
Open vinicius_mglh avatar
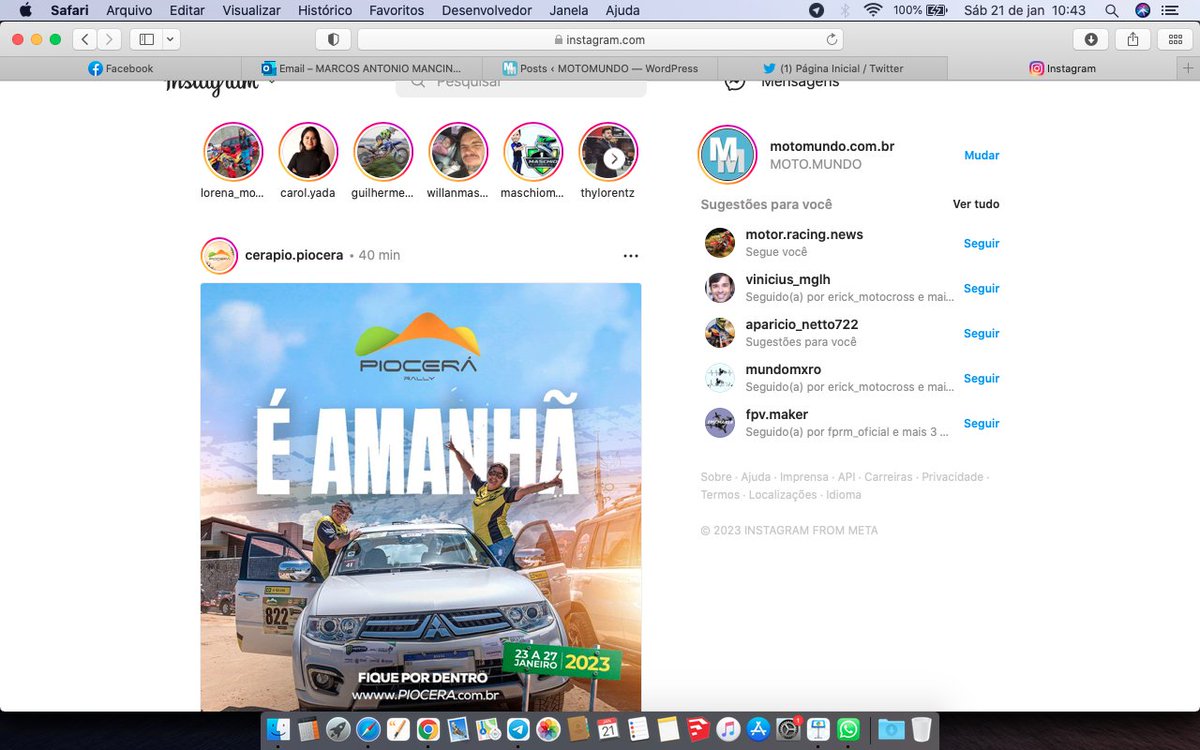click(720, 288)
